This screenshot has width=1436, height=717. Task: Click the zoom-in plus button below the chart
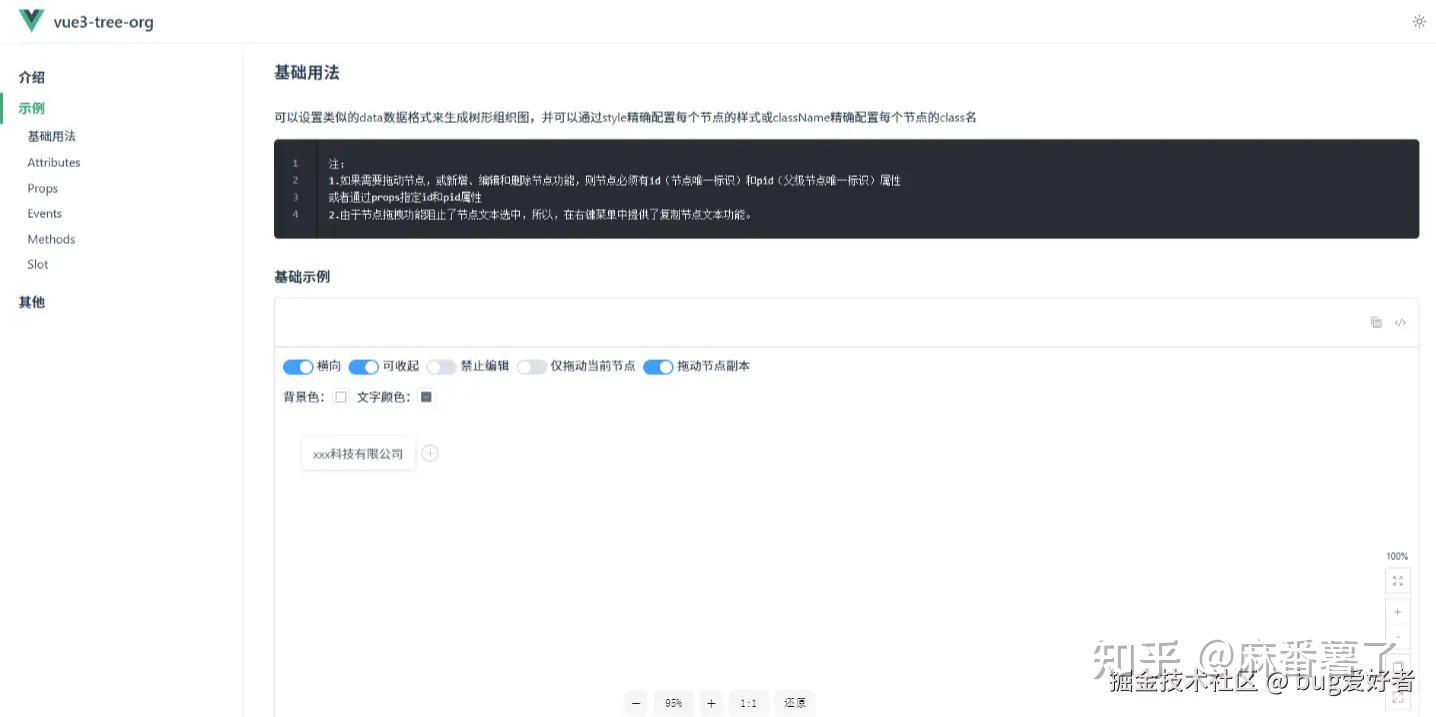click(x=711, y=703)
